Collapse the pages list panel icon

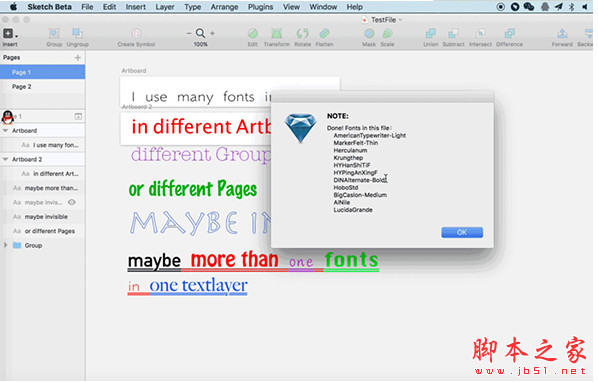coord(78,116)
